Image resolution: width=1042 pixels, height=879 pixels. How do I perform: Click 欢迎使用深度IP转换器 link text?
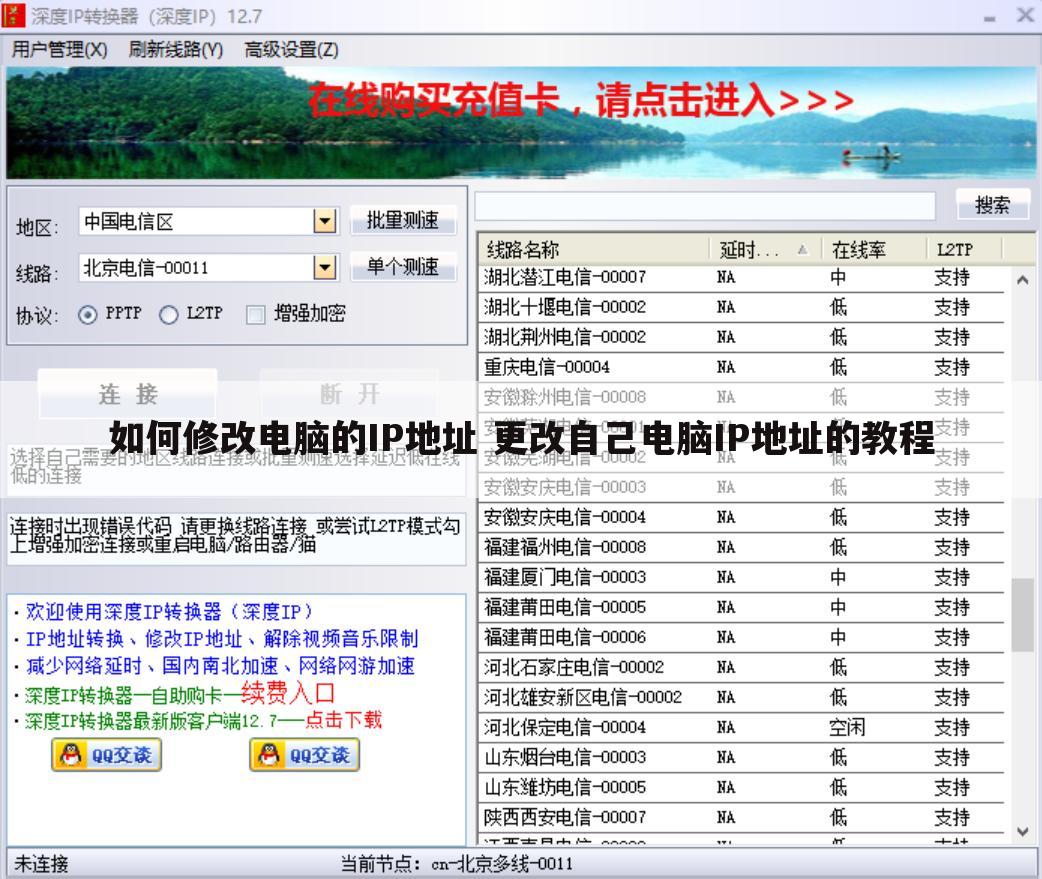pos(169,611)
